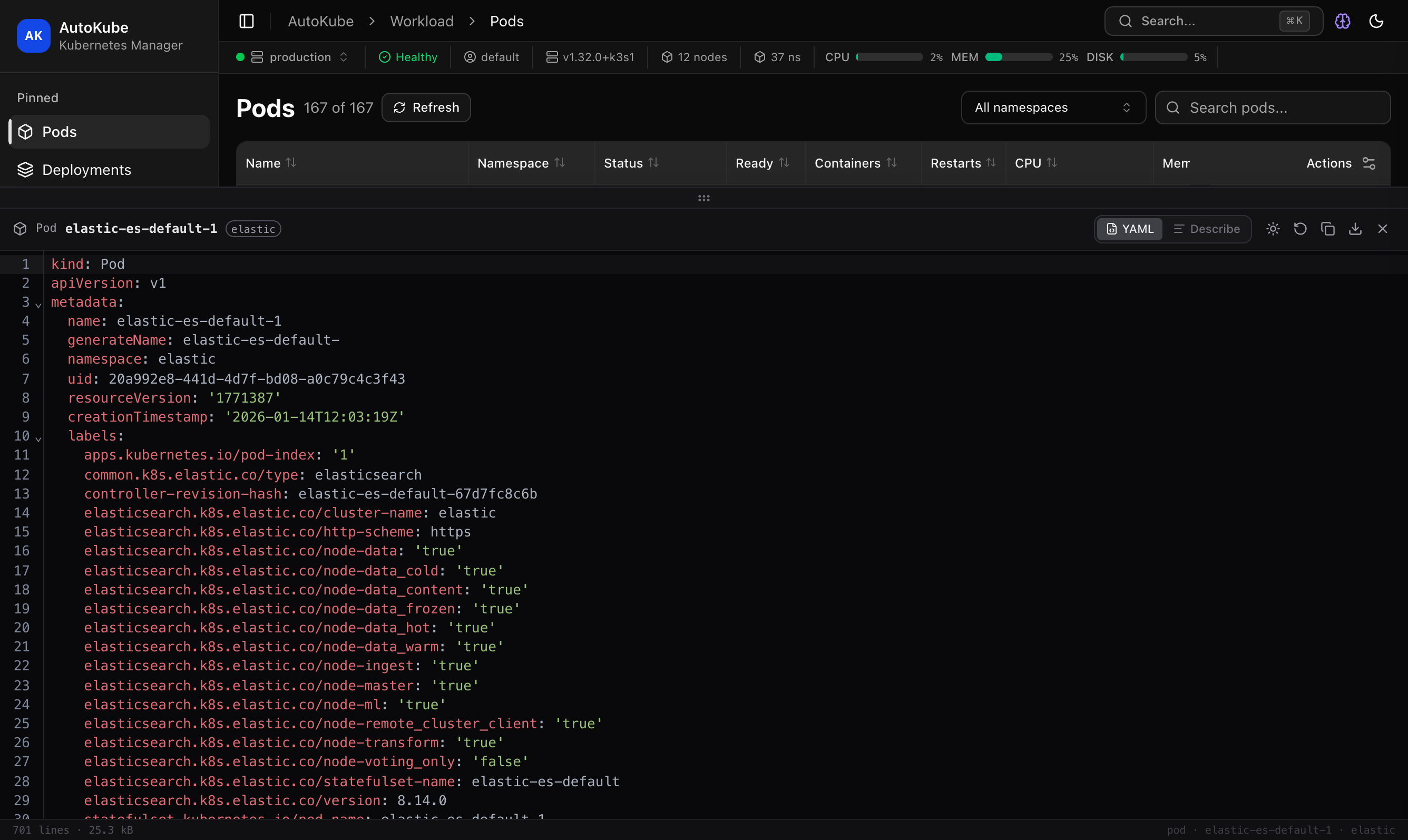Click the node-voting_only 'false' line

tap(306, 761)
